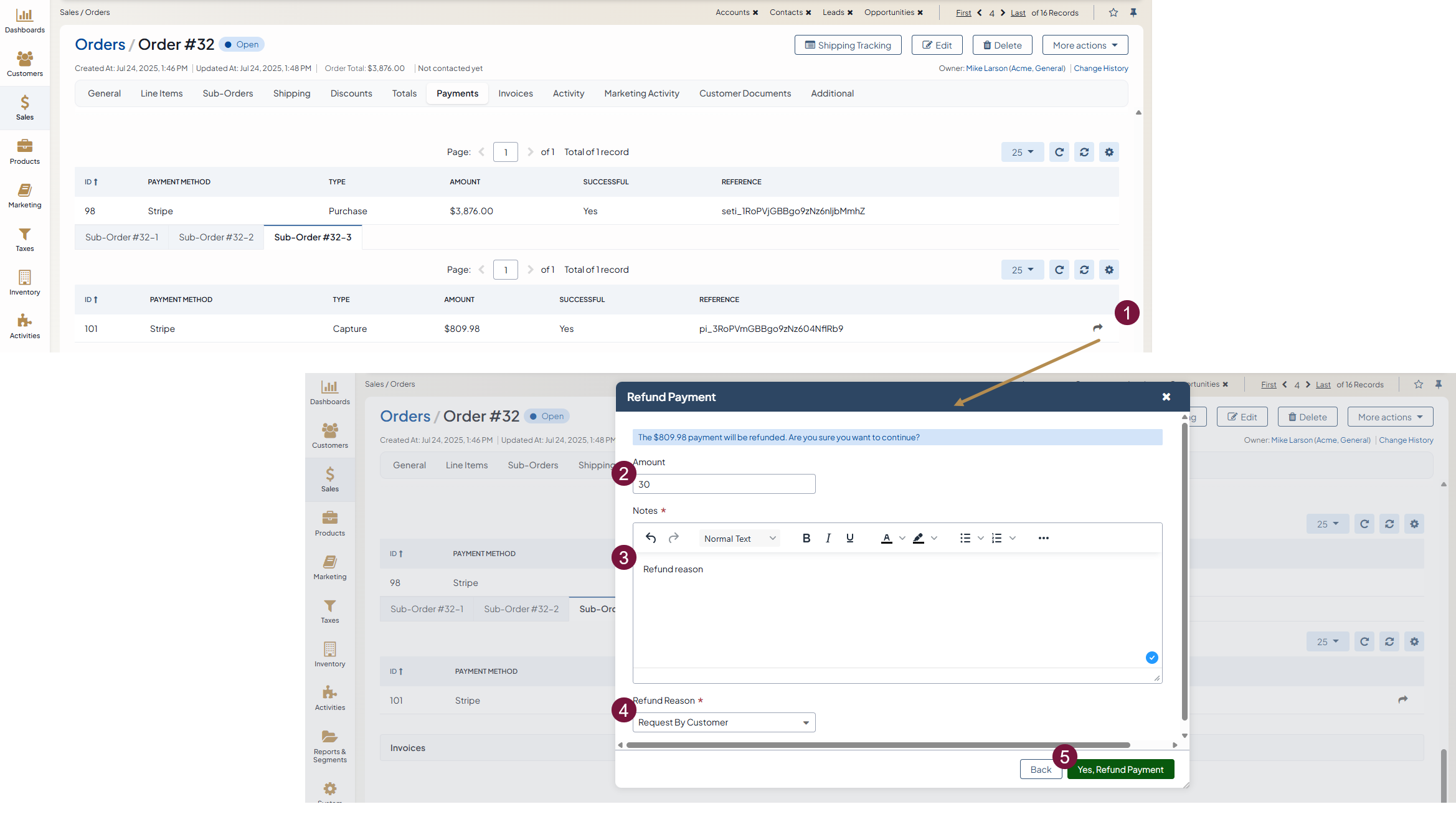
Task: Click the Underline icon in Notes editor
Action: click(x=849, y=538)
